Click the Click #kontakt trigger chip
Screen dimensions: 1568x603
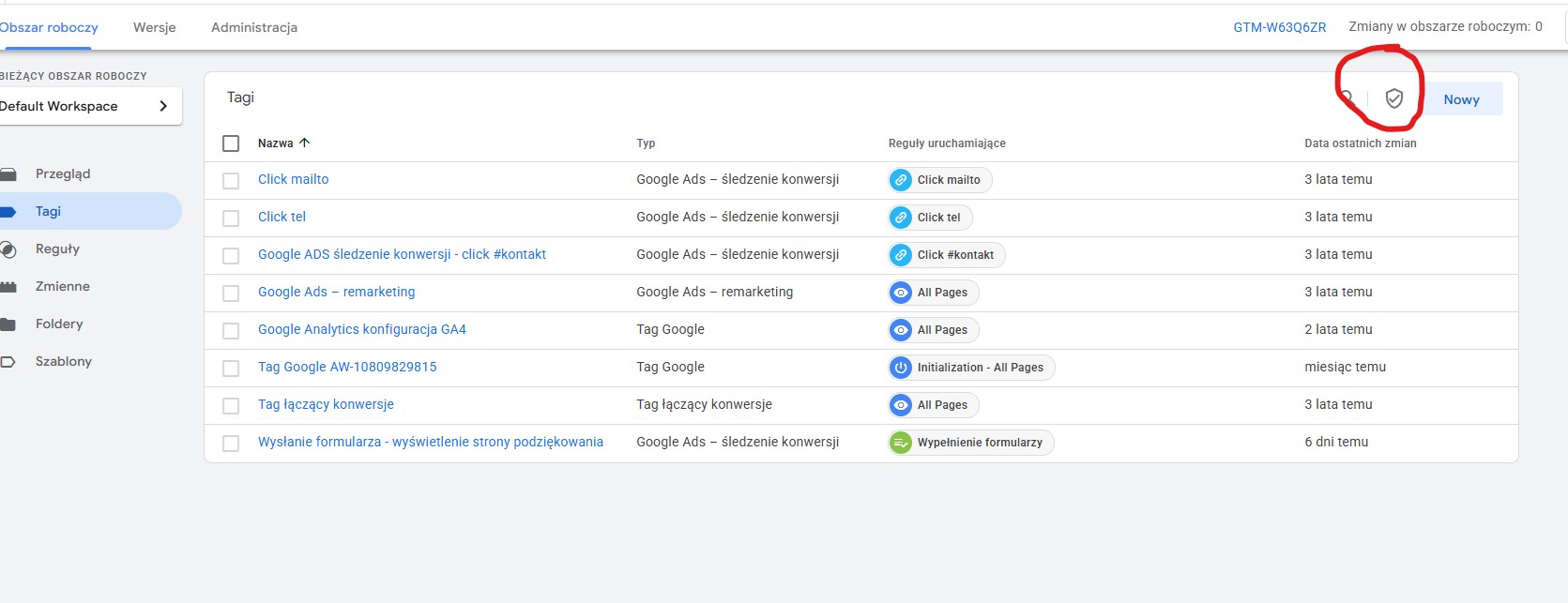pos(946,255)
